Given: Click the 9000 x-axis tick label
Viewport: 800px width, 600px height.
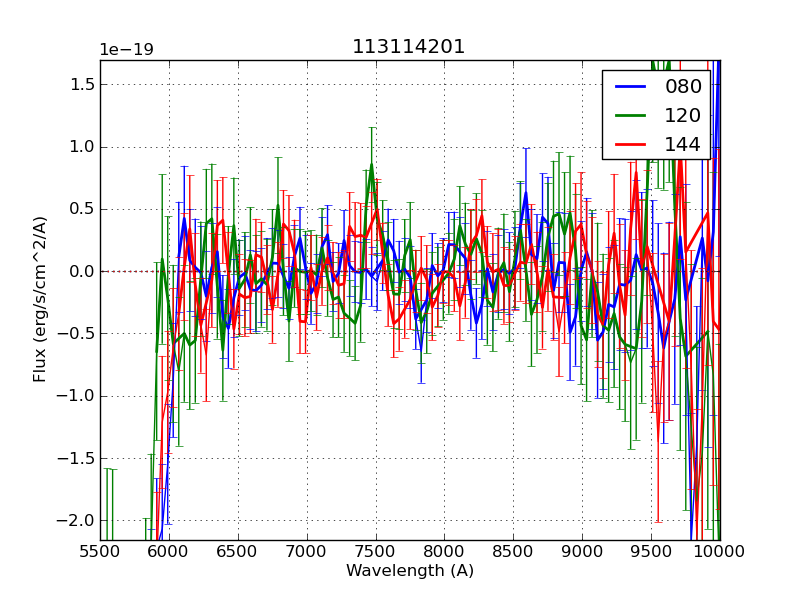Looking at the screenshot, I should 582,552.
